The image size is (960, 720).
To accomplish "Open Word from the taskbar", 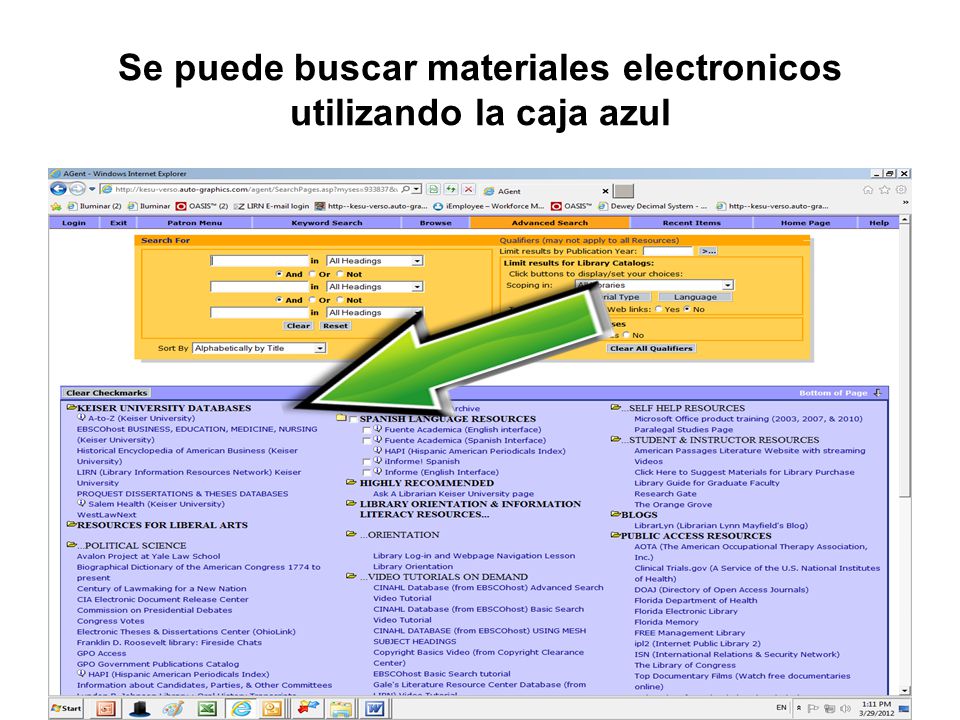I will point(374,708).
